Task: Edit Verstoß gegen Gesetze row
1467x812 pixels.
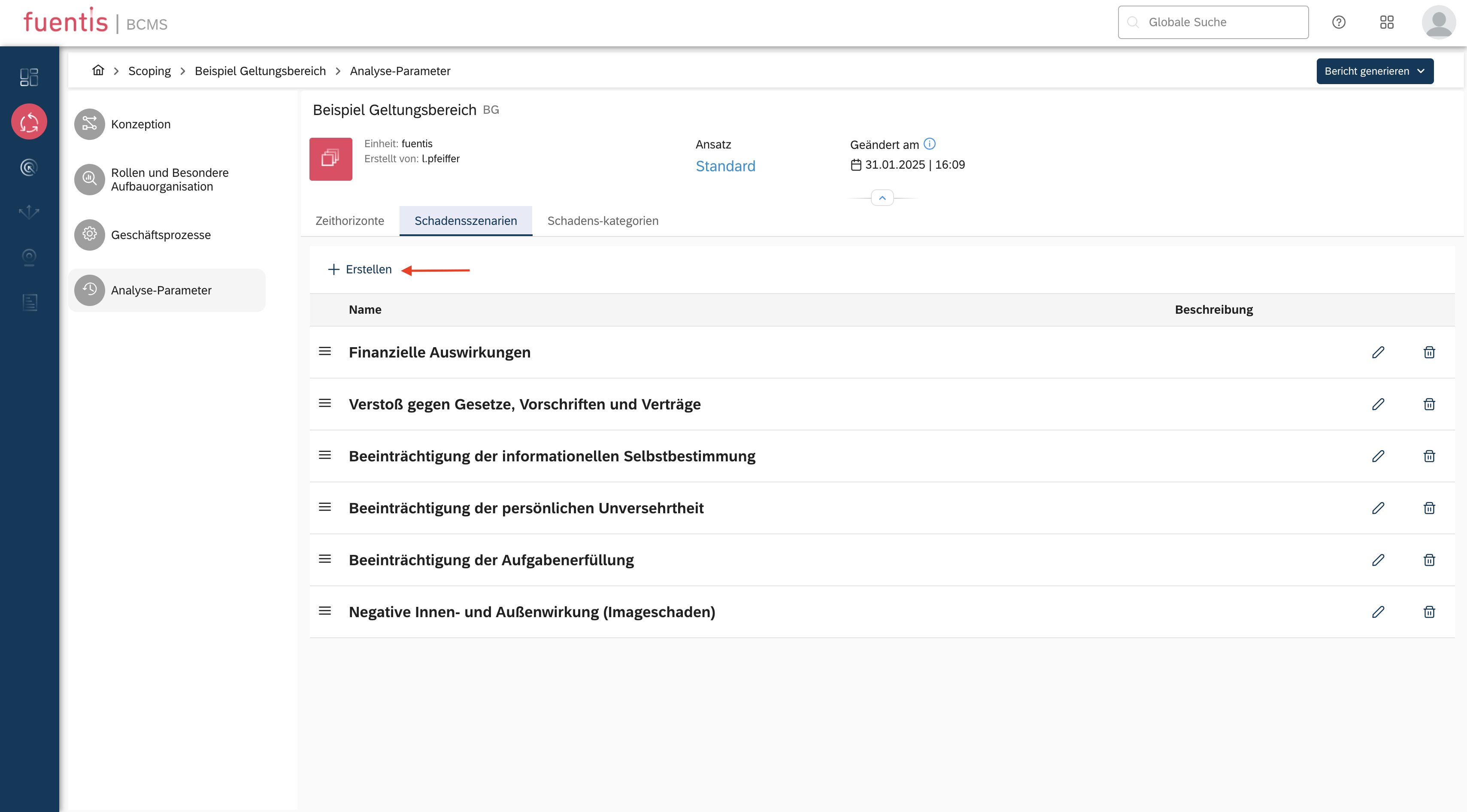Action: tap(1378, 404)
